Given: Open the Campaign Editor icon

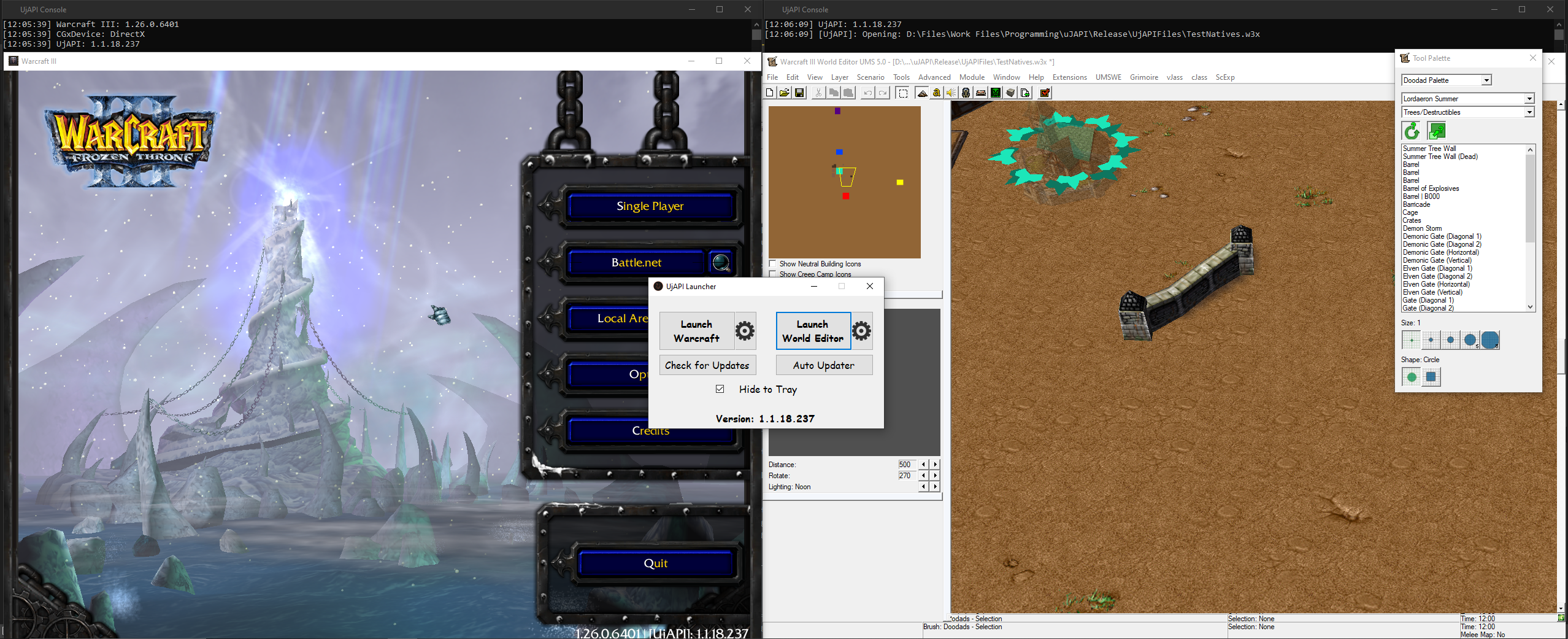Looking at the screenshot, I should 981,93.
